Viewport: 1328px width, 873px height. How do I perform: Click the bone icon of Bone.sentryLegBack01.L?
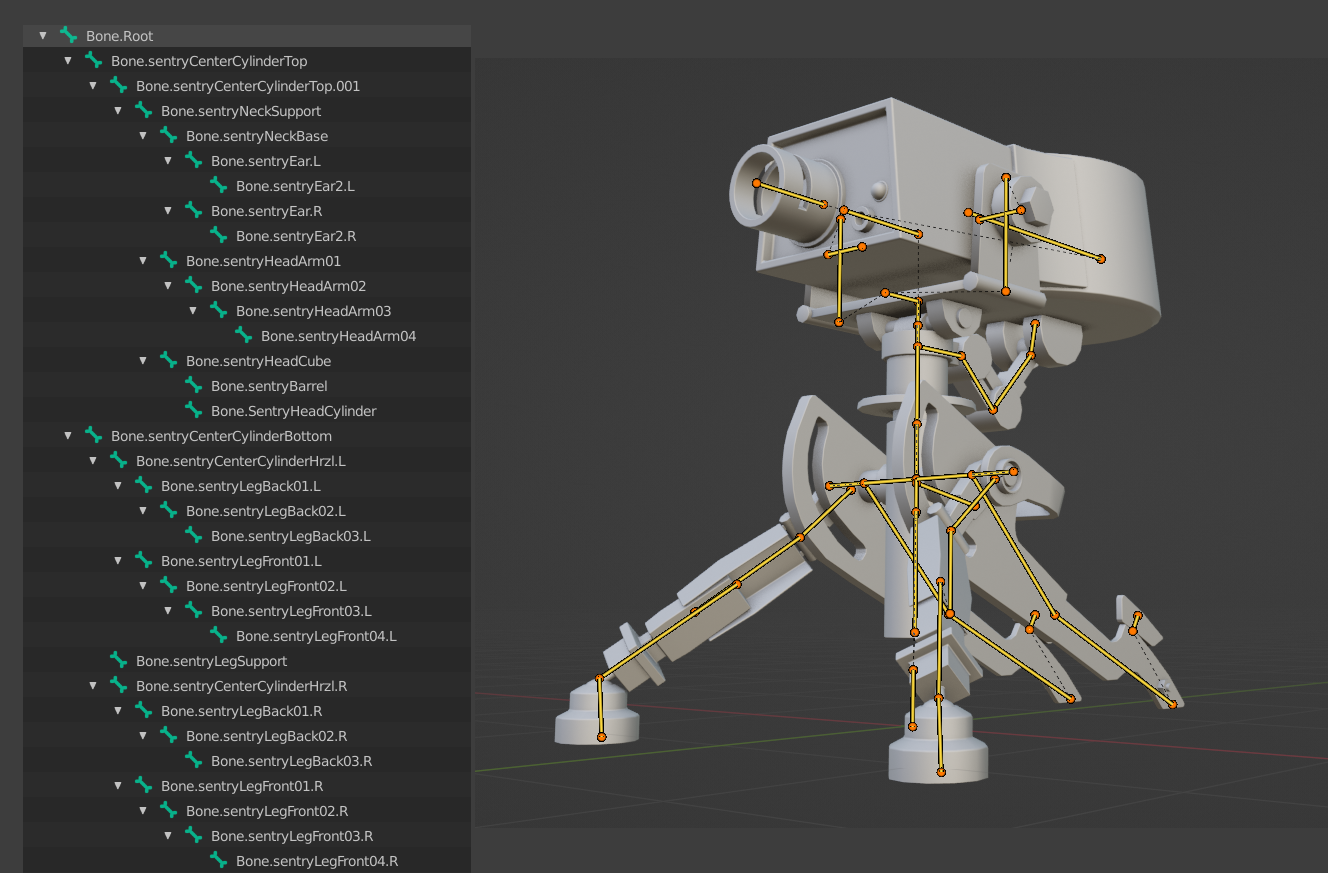click(143, 485)
